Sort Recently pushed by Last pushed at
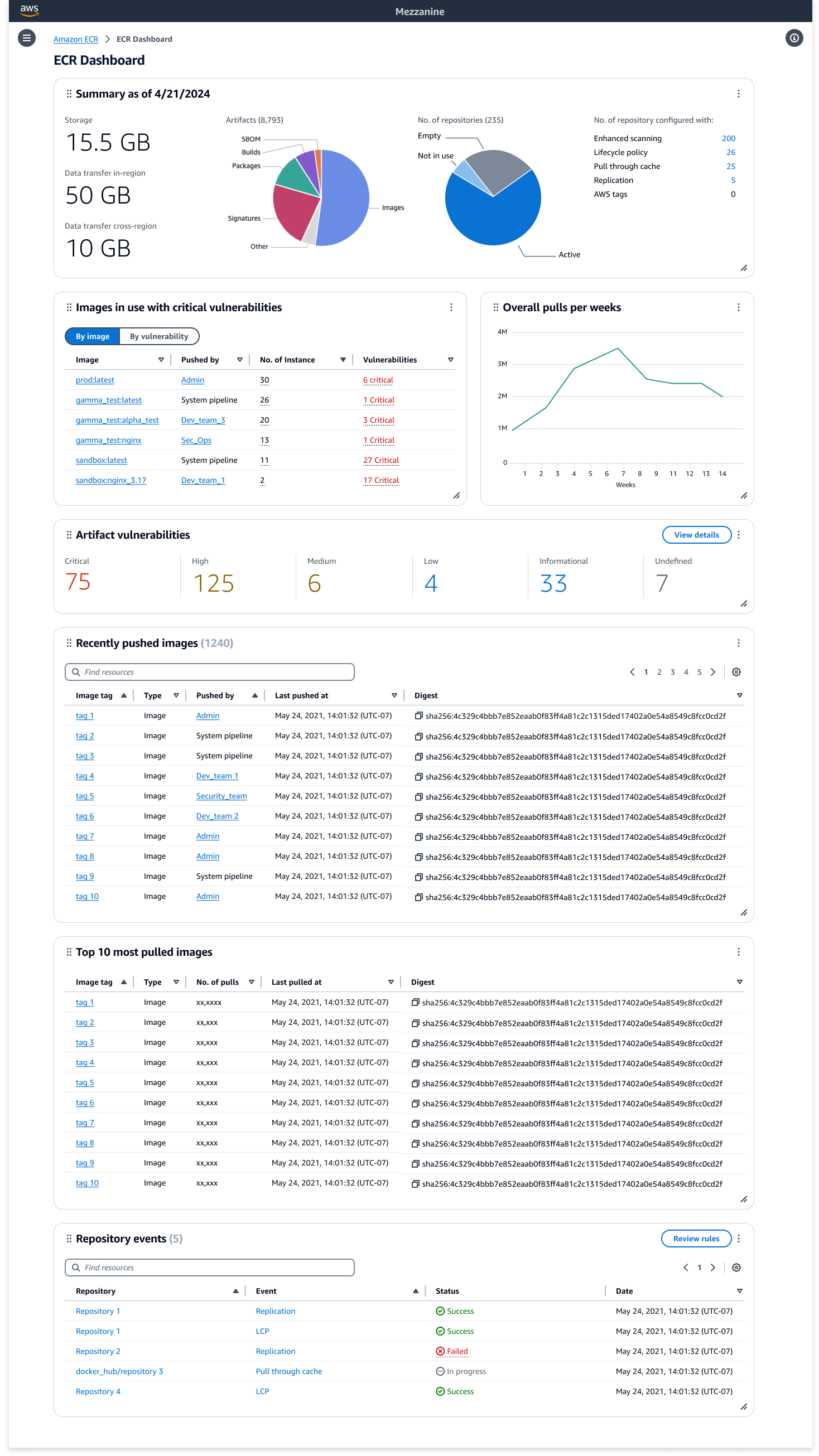This screenshot has height=1456, width=819. (x=394, y=695)
